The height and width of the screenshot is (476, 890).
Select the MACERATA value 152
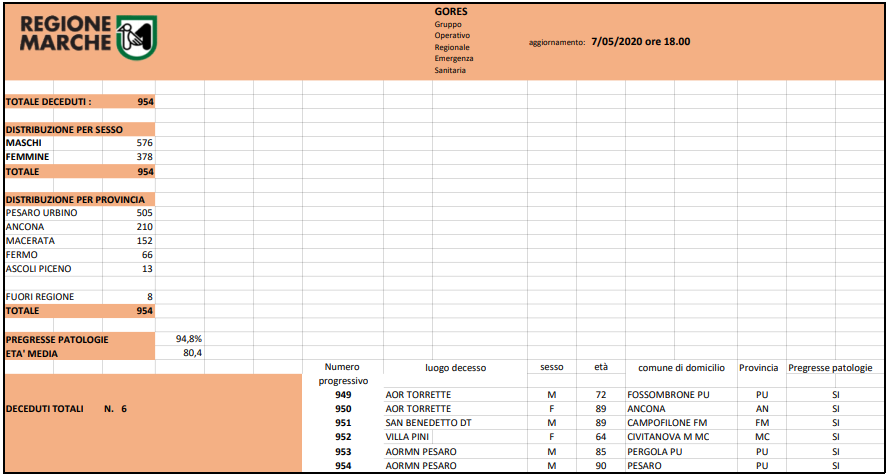pos(145,241)
